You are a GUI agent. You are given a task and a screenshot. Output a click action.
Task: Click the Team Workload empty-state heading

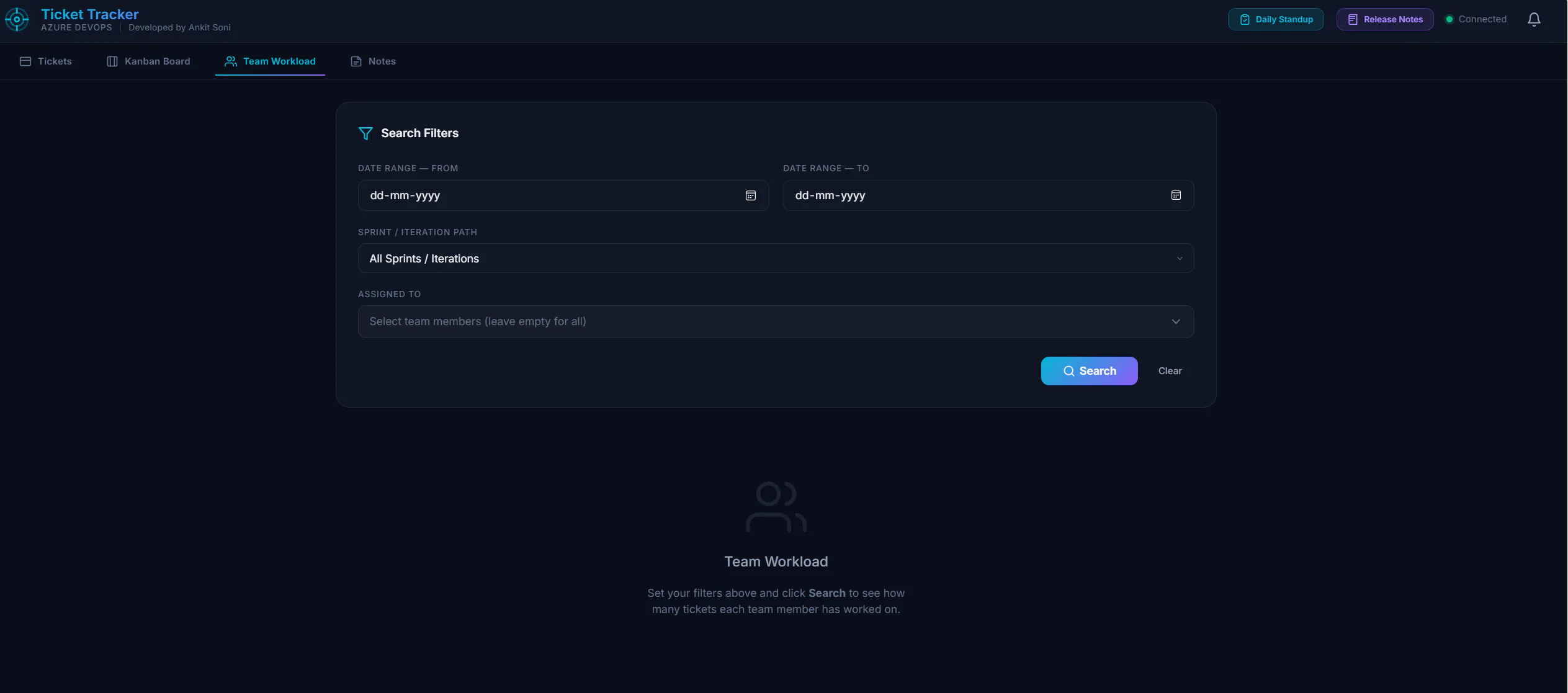pyautogui.click(x=776, y=561)
